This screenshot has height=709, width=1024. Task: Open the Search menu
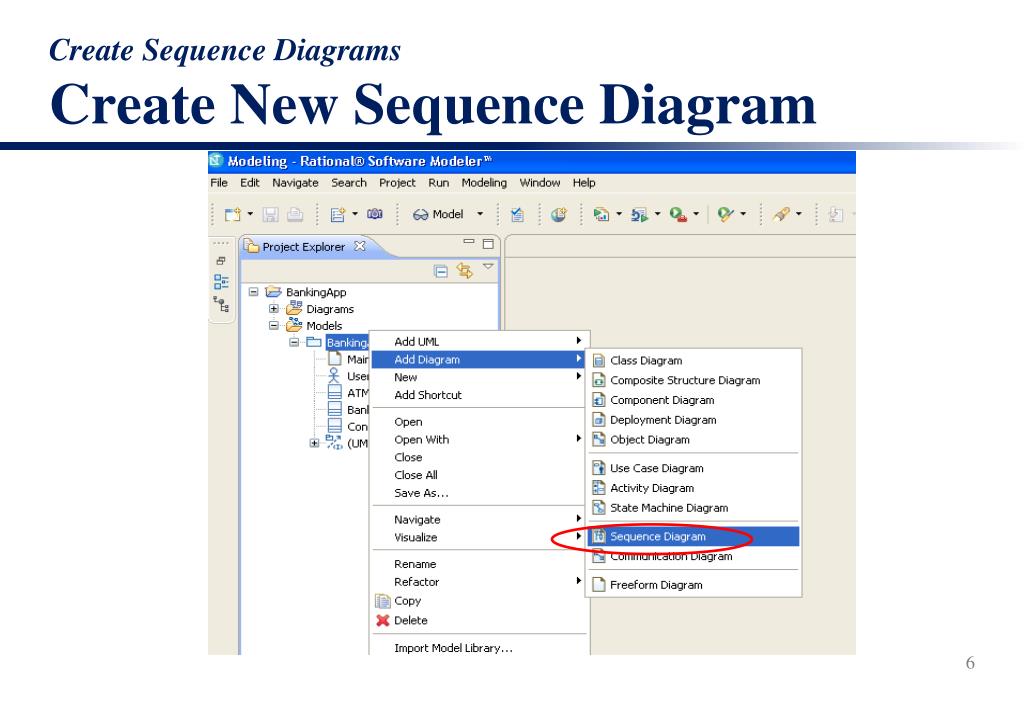pyautogui.click(x=349, y=183)
